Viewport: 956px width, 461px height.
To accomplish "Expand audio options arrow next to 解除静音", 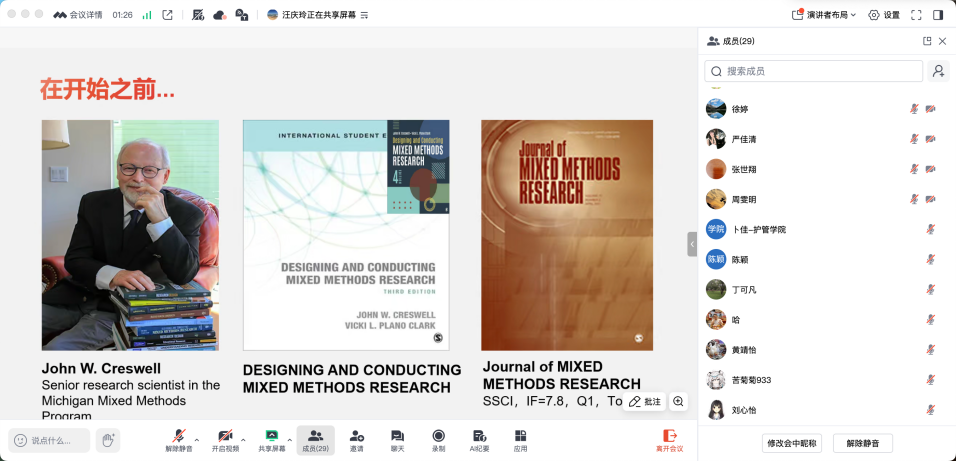I will coord(196,439).
